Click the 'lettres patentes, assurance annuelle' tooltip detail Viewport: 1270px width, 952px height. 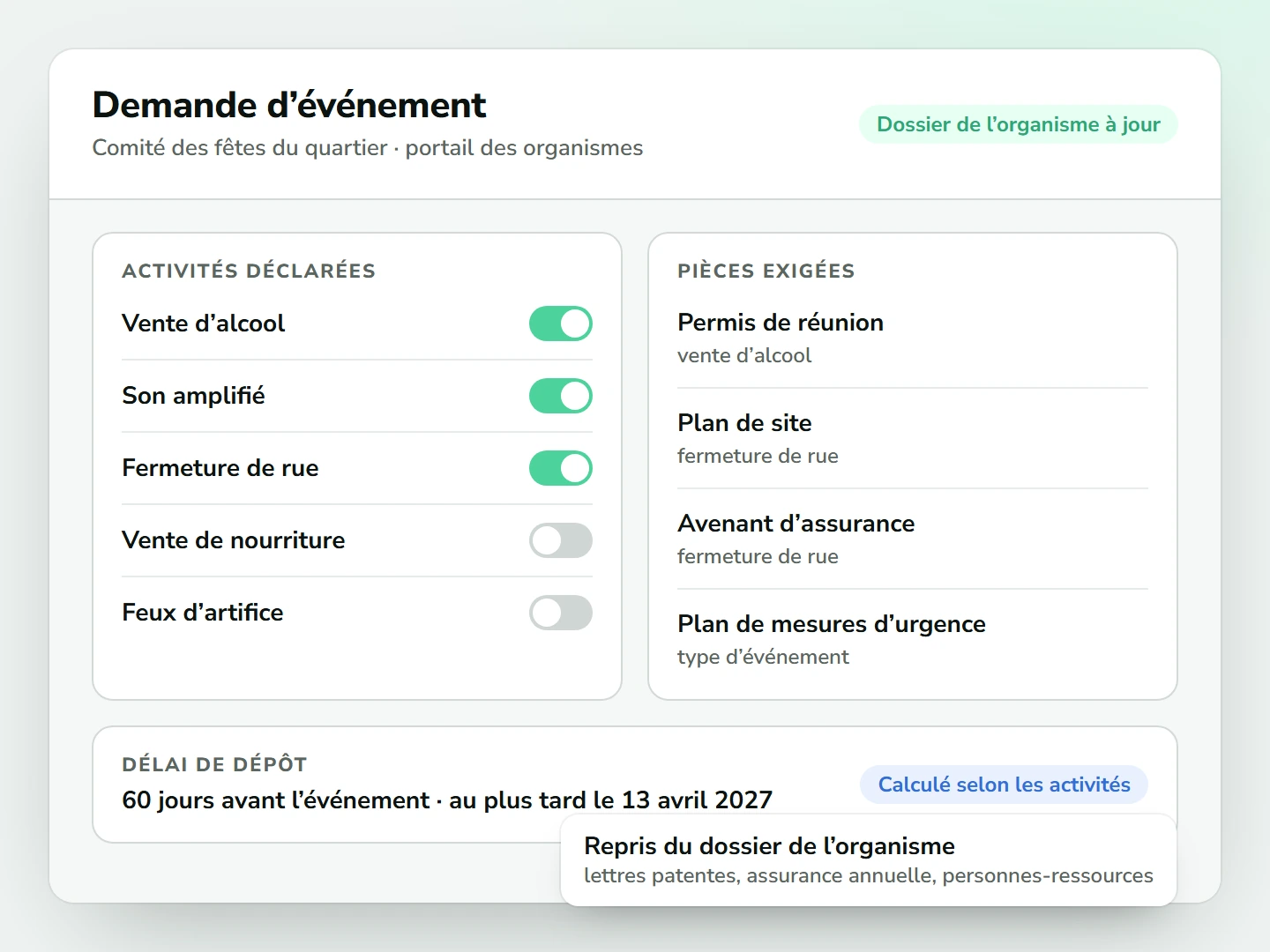[x=759, y=876]
